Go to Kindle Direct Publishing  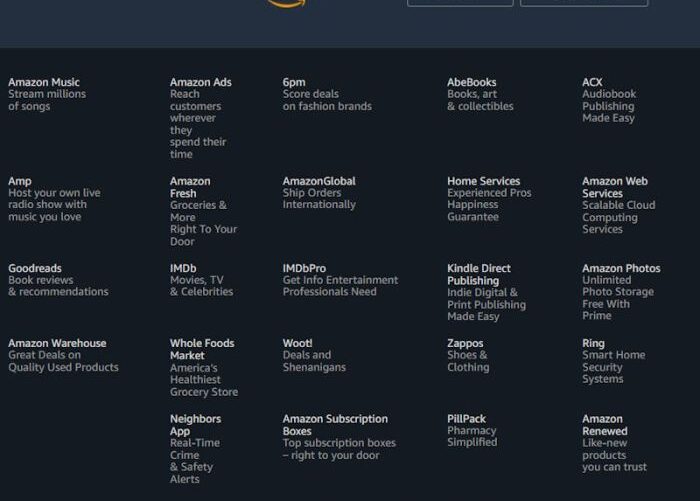pos(486,292)
